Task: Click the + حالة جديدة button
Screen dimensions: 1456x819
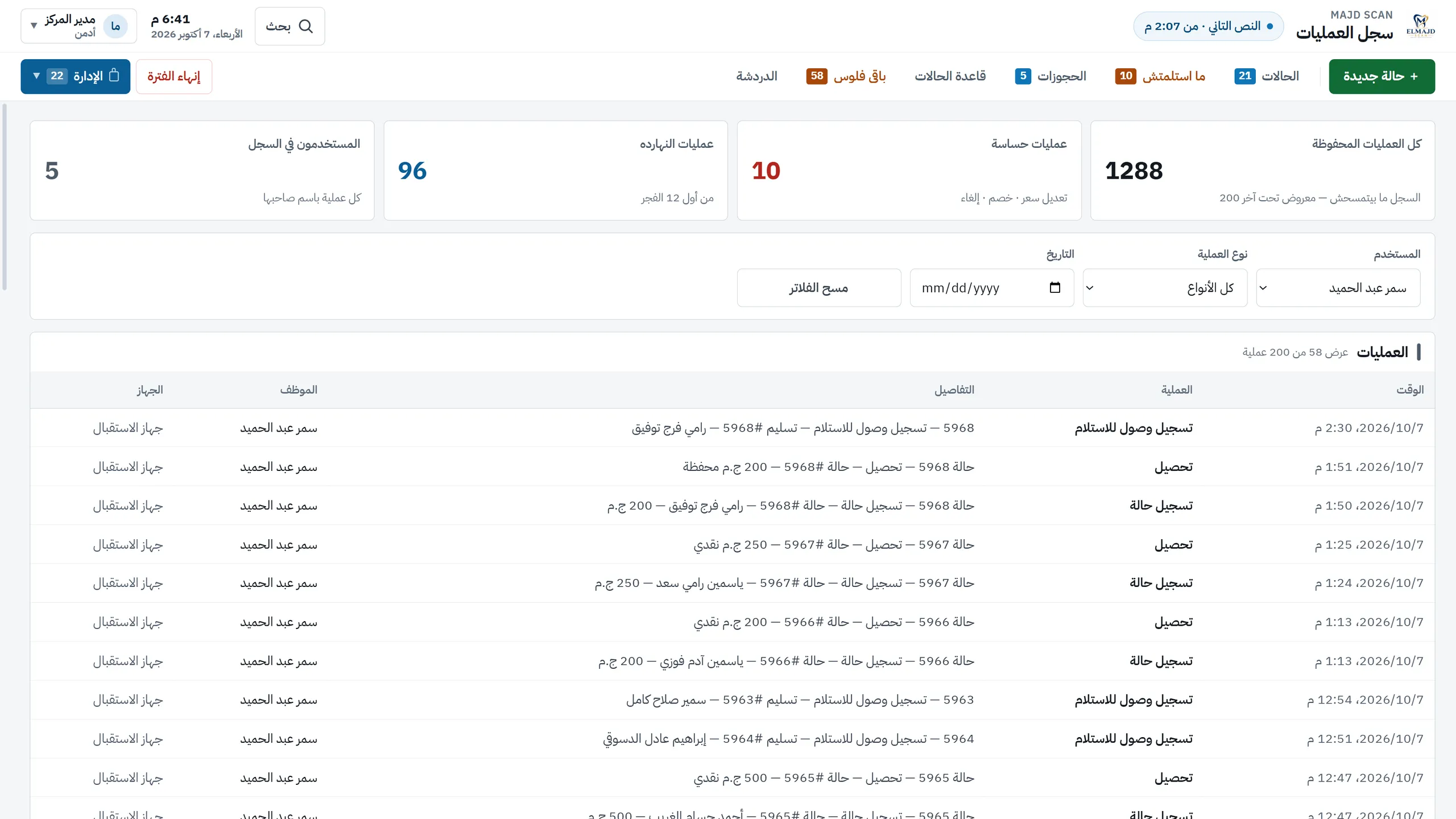Action: (x=1381, y=76)
